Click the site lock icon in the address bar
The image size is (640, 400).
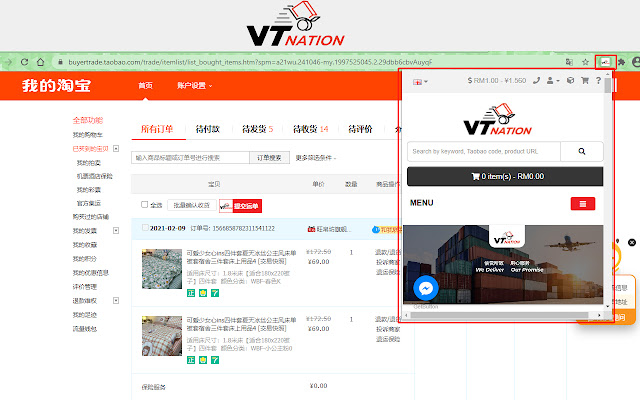(60, 62)
